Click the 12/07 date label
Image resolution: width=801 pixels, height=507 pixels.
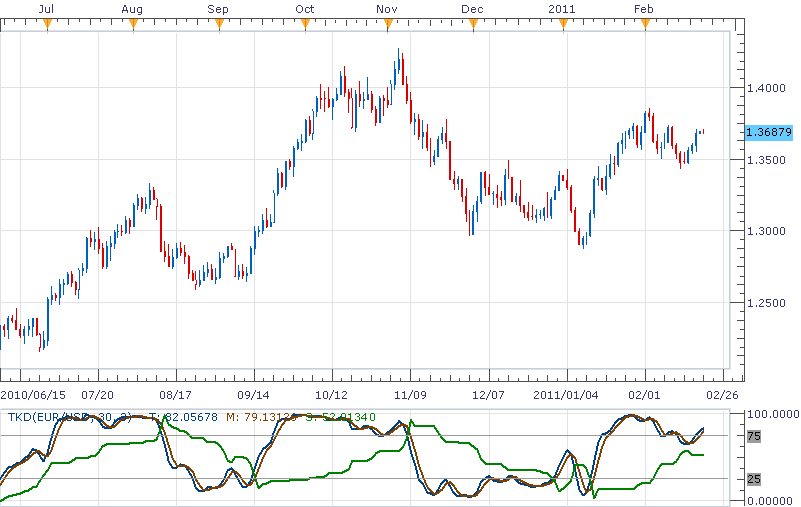488,395
